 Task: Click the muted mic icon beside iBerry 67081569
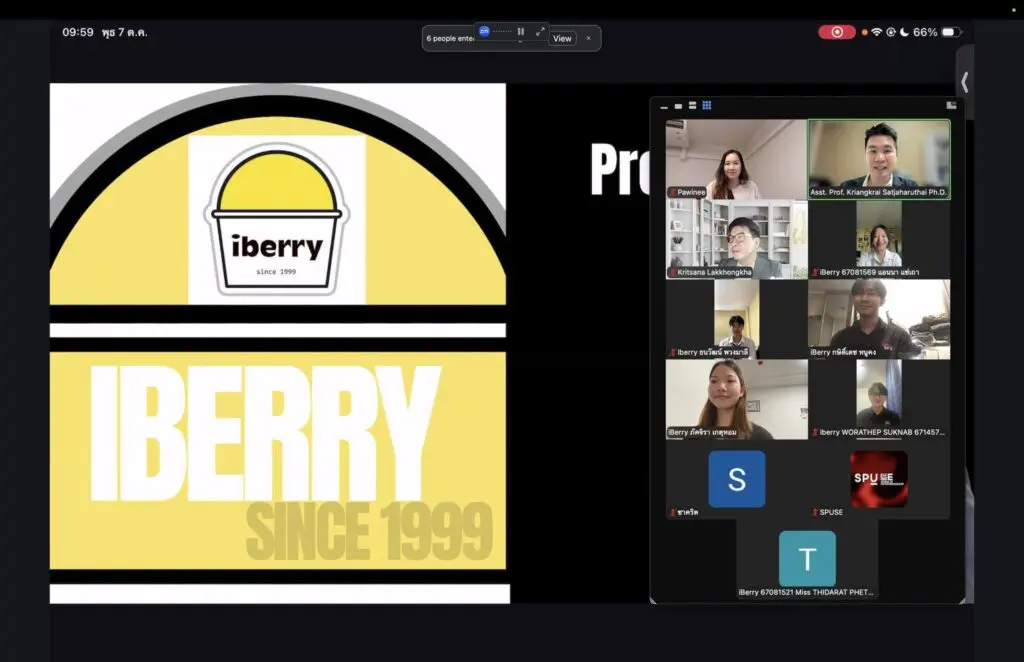coord(815,272)
